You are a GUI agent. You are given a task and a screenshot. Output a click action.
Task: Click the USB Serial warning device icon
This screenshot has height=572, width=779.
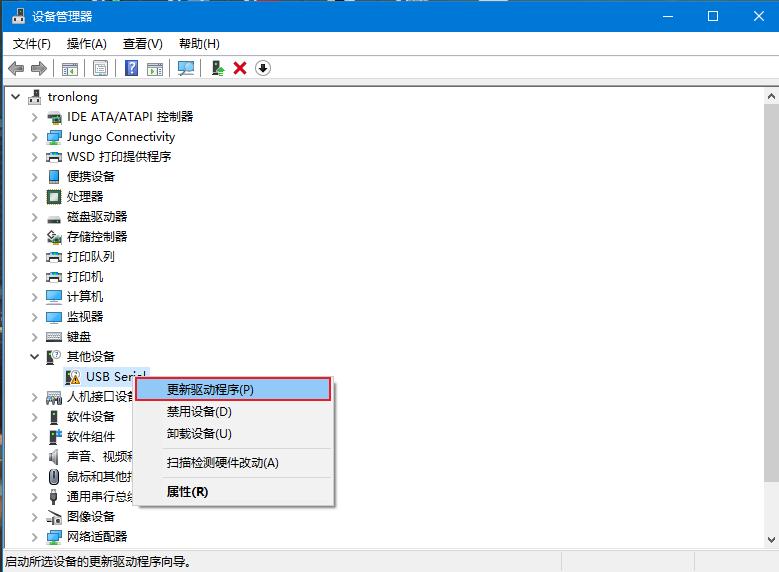[x=73, y=377]
